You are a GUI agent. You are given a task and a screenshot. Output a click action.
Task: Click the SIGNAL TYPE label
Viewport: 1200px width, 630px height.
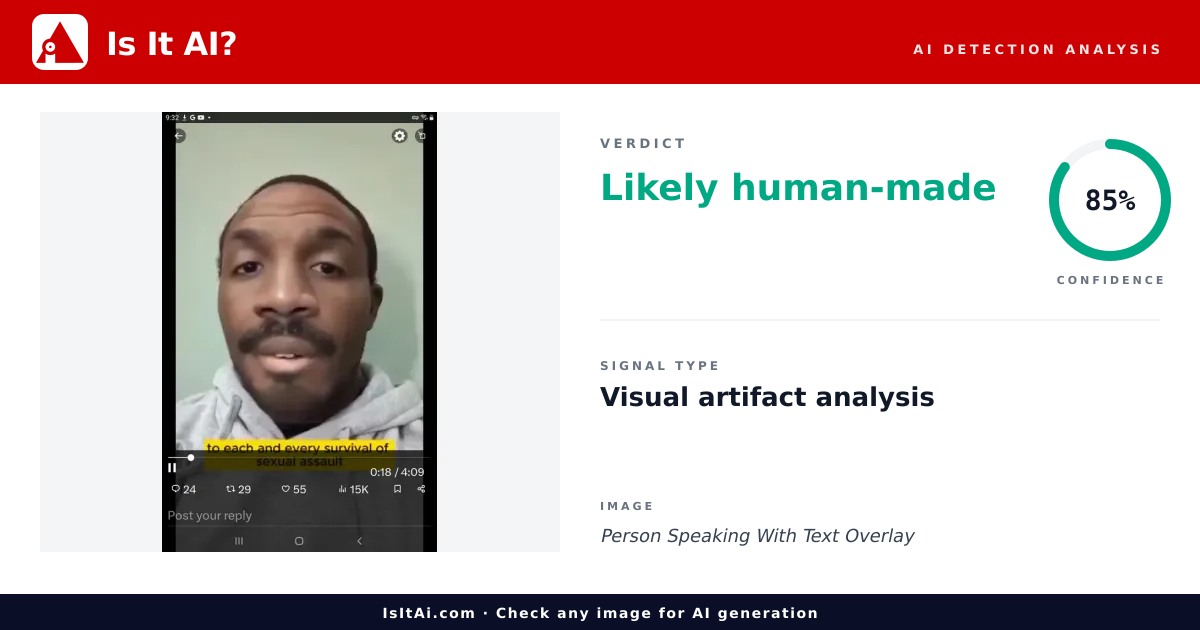pos(660,366)
